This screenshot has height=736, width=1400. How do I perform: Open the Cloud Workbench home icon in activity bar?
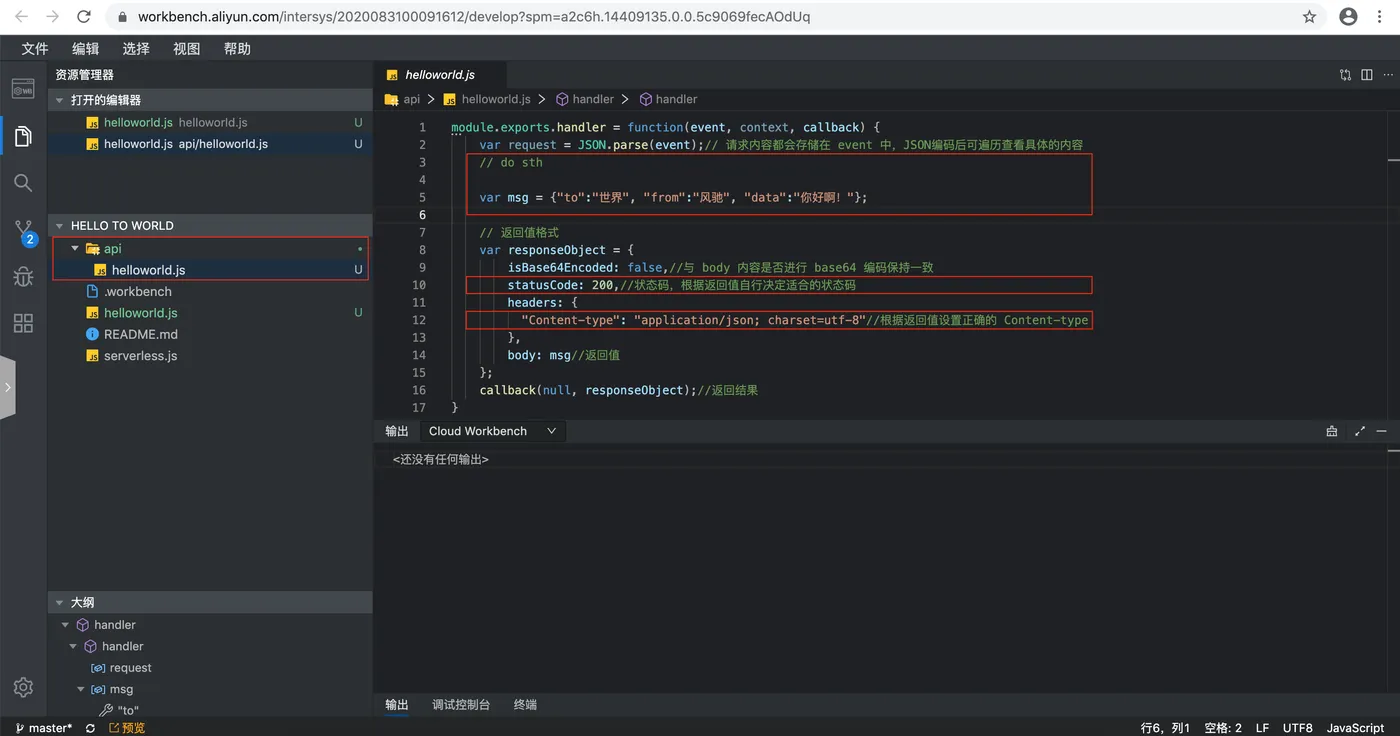23,89
